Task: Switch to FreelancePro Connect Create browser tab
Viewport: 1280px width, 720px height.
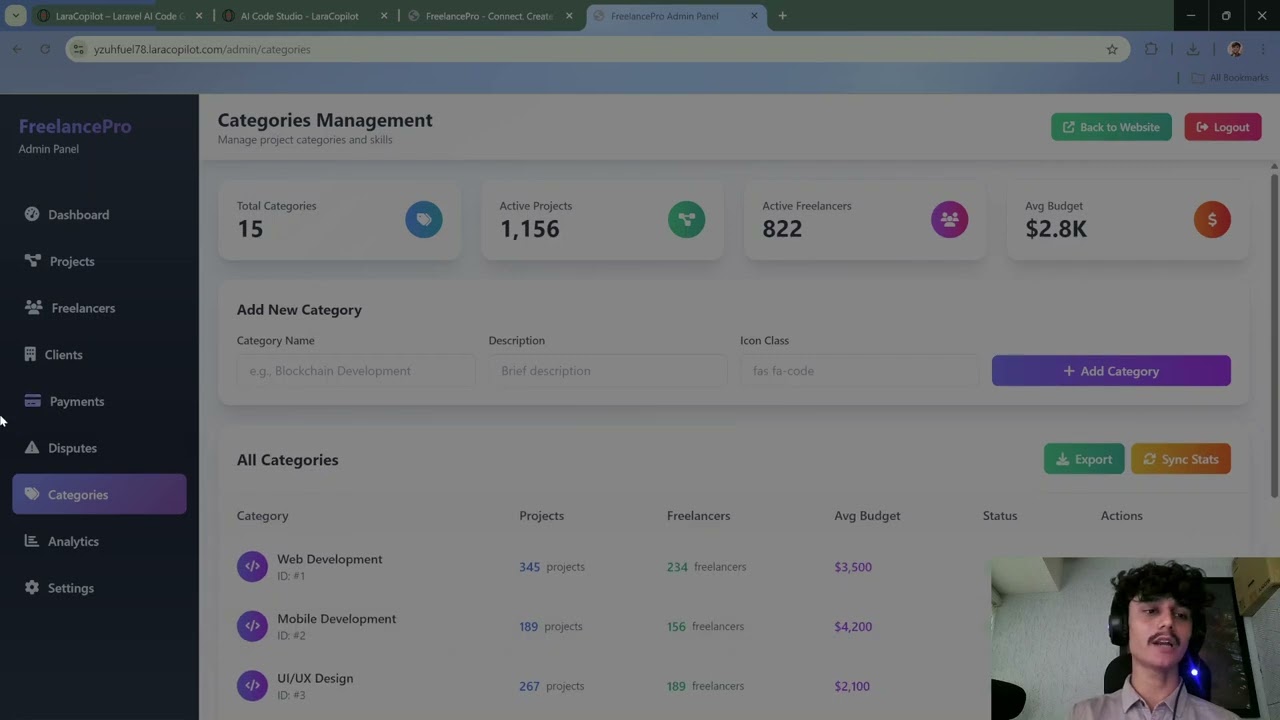Action: click(489, 16)
